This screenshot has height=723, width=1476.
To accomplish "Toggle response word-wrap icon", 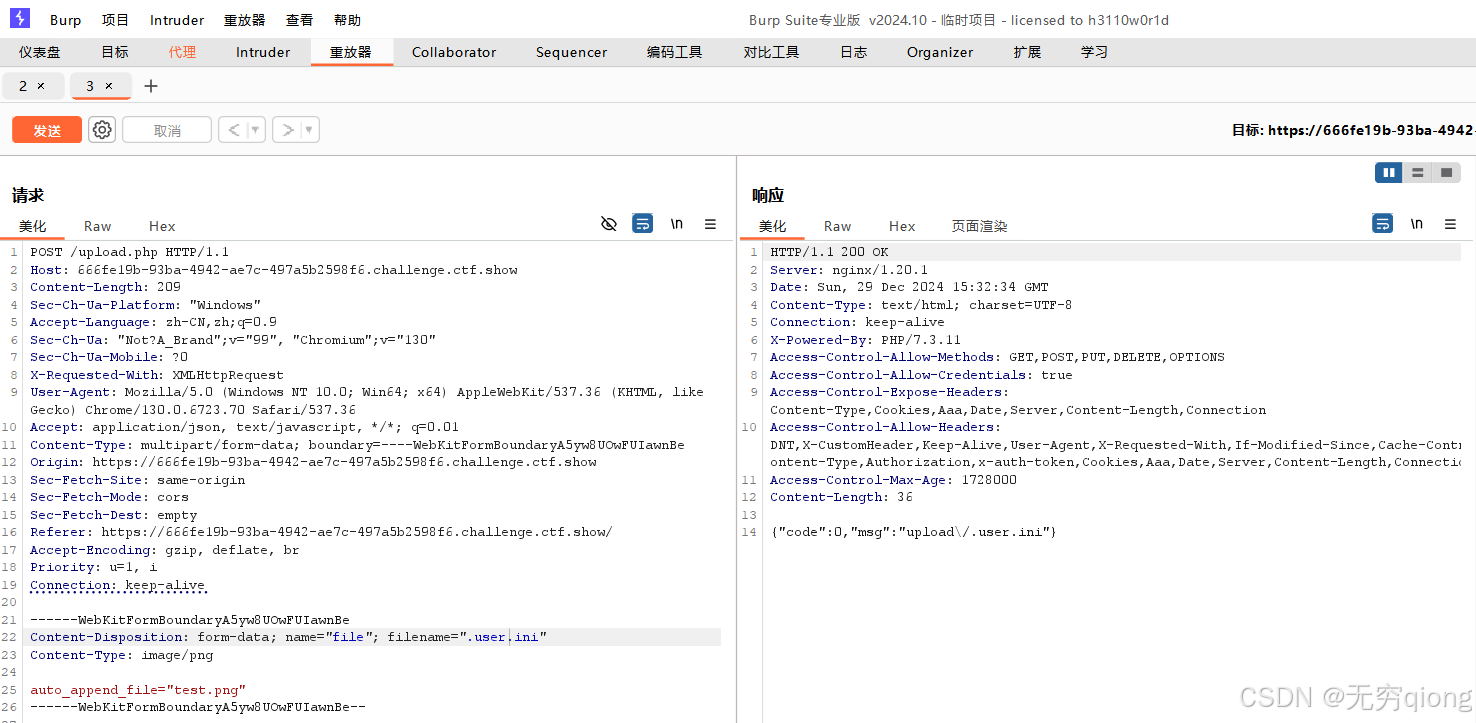I will point(1383,224).
